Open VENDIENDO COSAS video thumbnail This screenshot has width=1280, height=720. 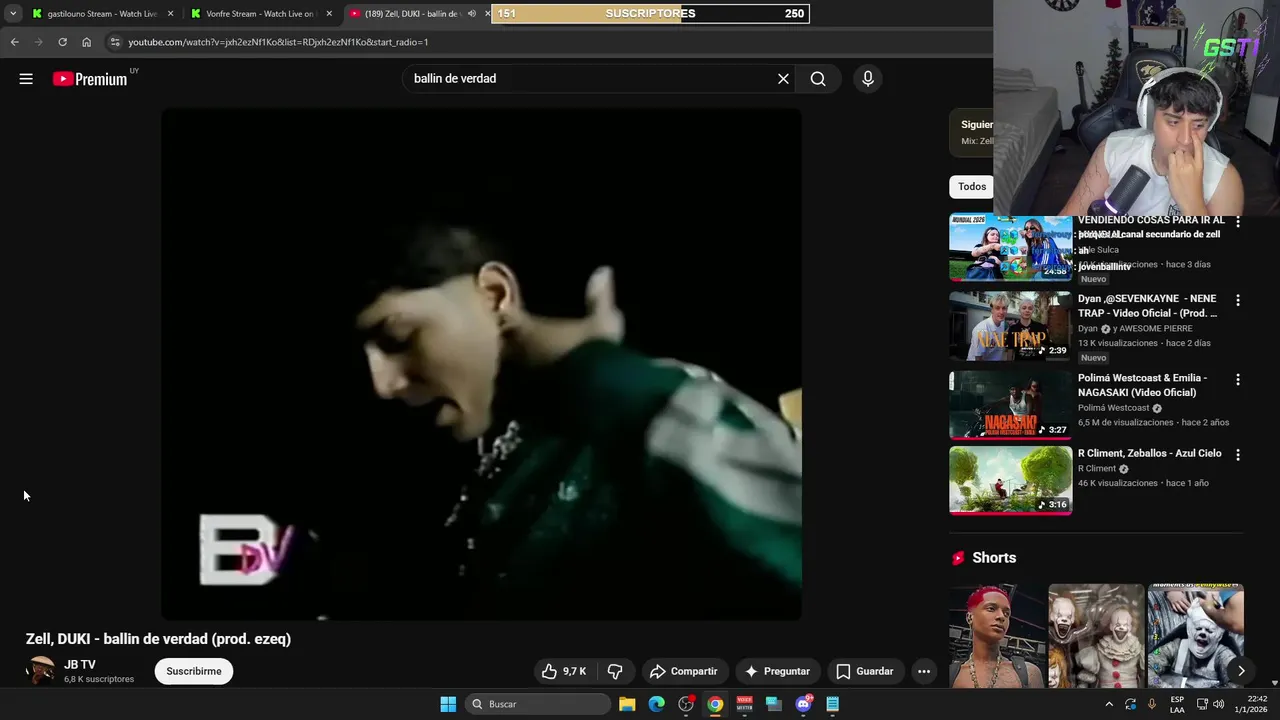click(x=1010, y=248)
